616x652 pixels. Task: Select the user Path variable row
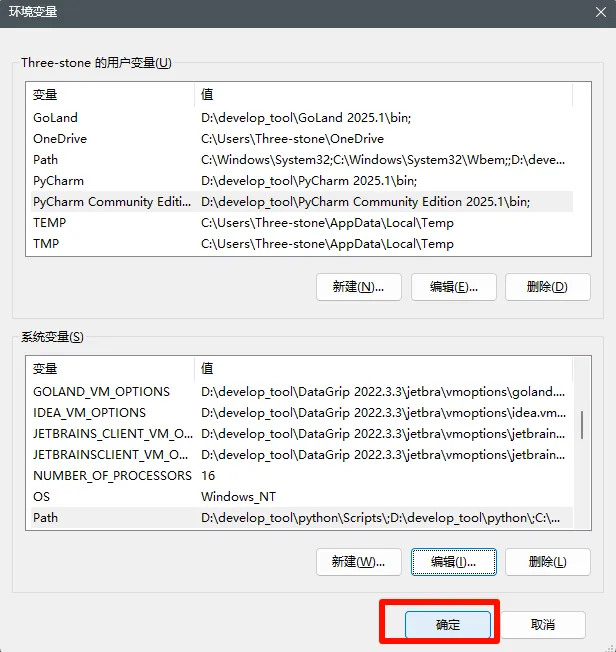[302, 160]
